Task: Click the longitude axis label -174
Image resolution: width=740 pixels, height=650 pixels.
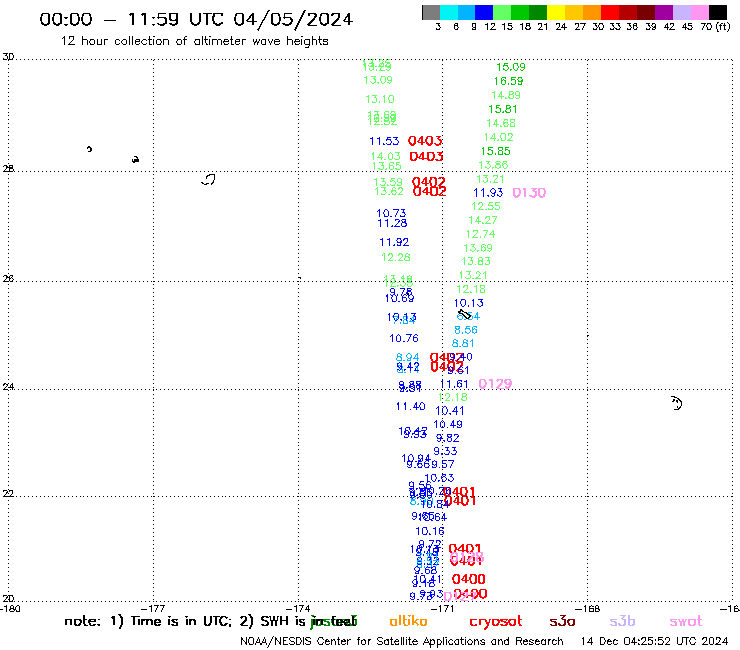Action: (x=298, y=609)
